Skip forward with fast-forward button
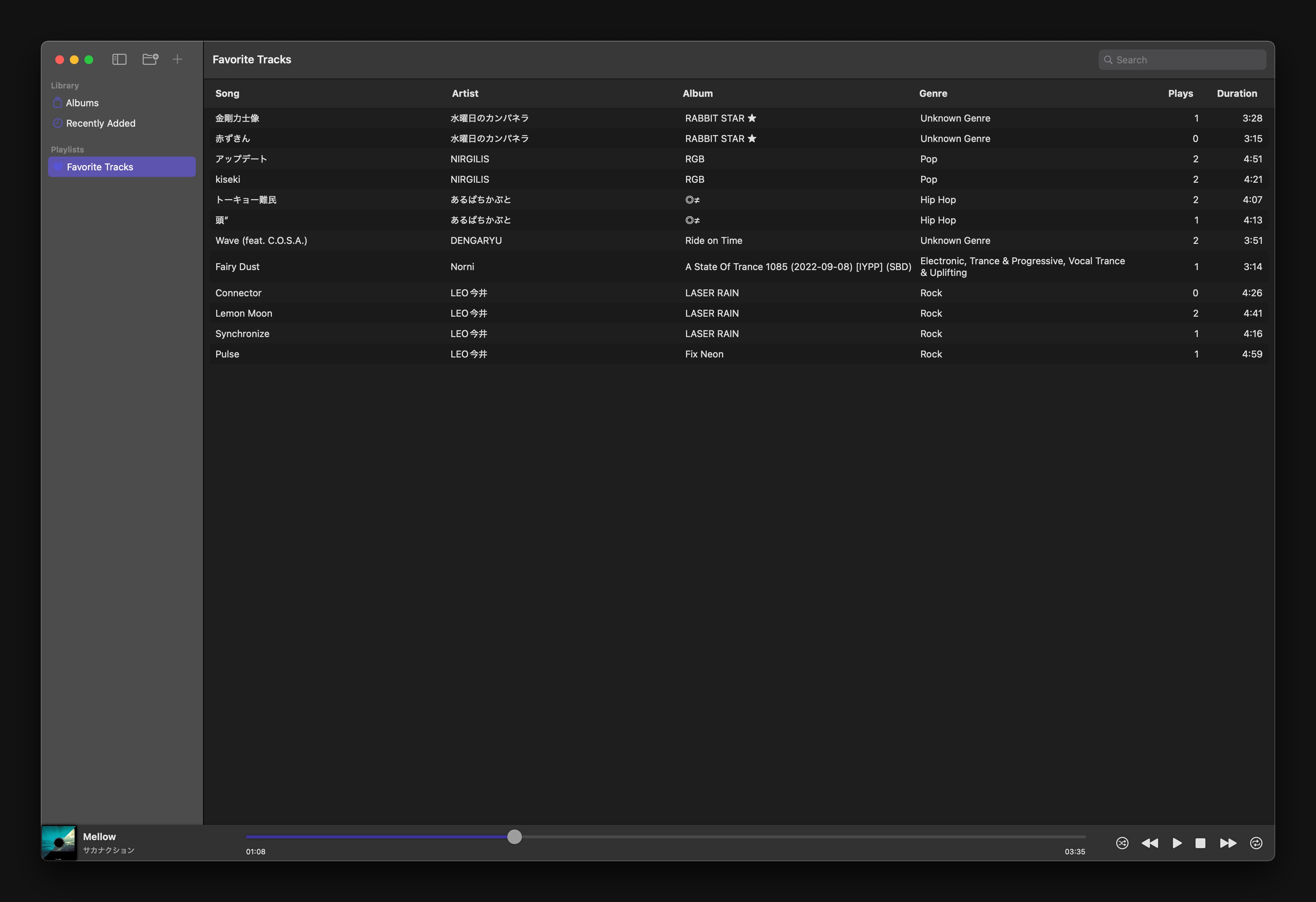Viewport: 1316px width, 902px height. tap(1228, 843)
